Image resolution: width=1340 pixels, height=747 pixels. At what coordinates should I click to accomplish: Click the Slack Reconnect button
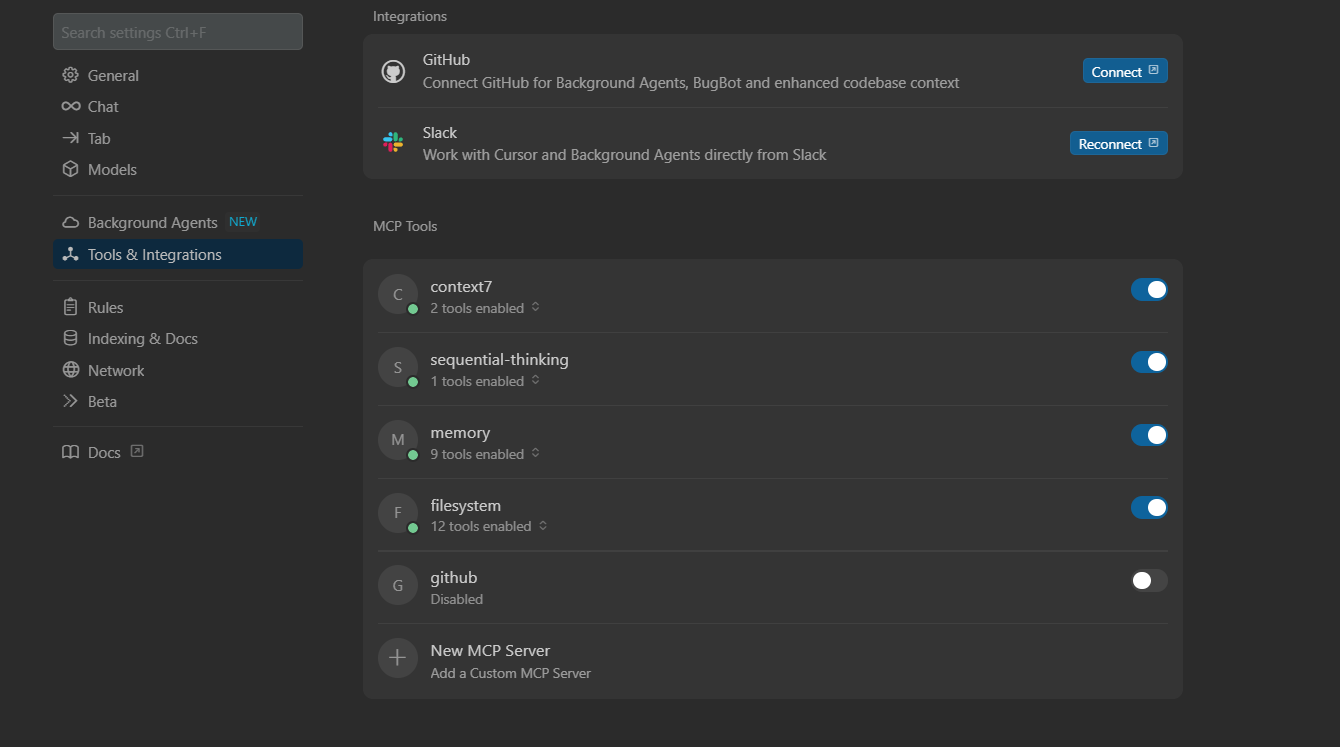pos(1118,143)
